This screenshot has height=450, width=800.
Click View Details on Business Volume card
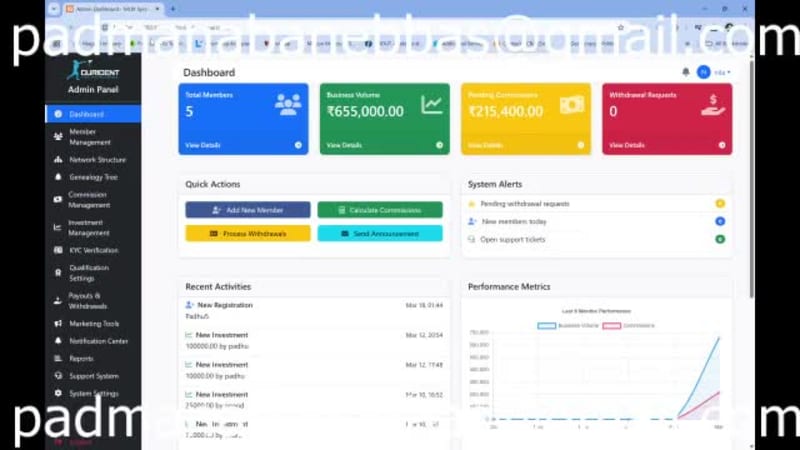(344, 145)
